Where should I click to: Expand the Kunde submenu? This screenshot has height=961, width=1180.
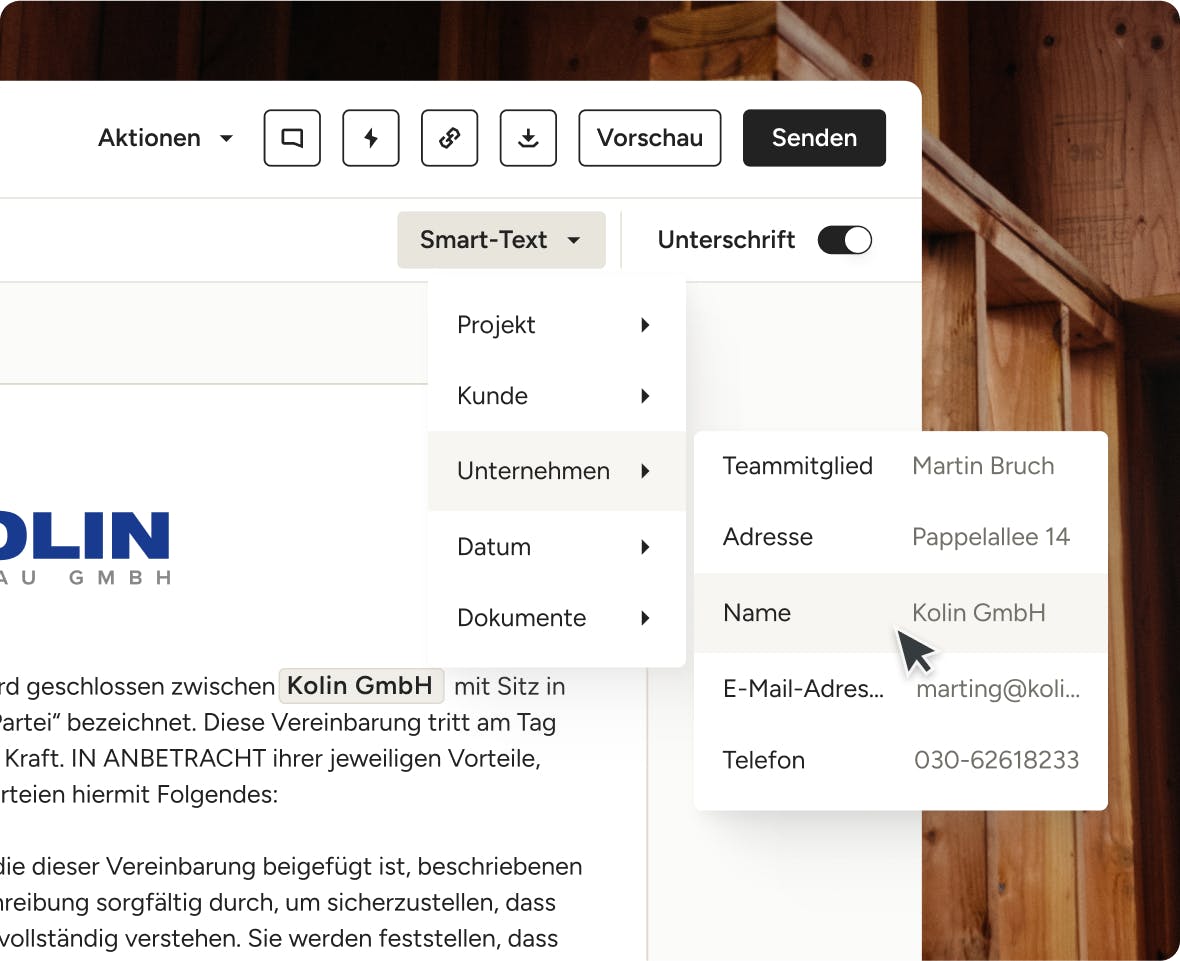[556, 396]
